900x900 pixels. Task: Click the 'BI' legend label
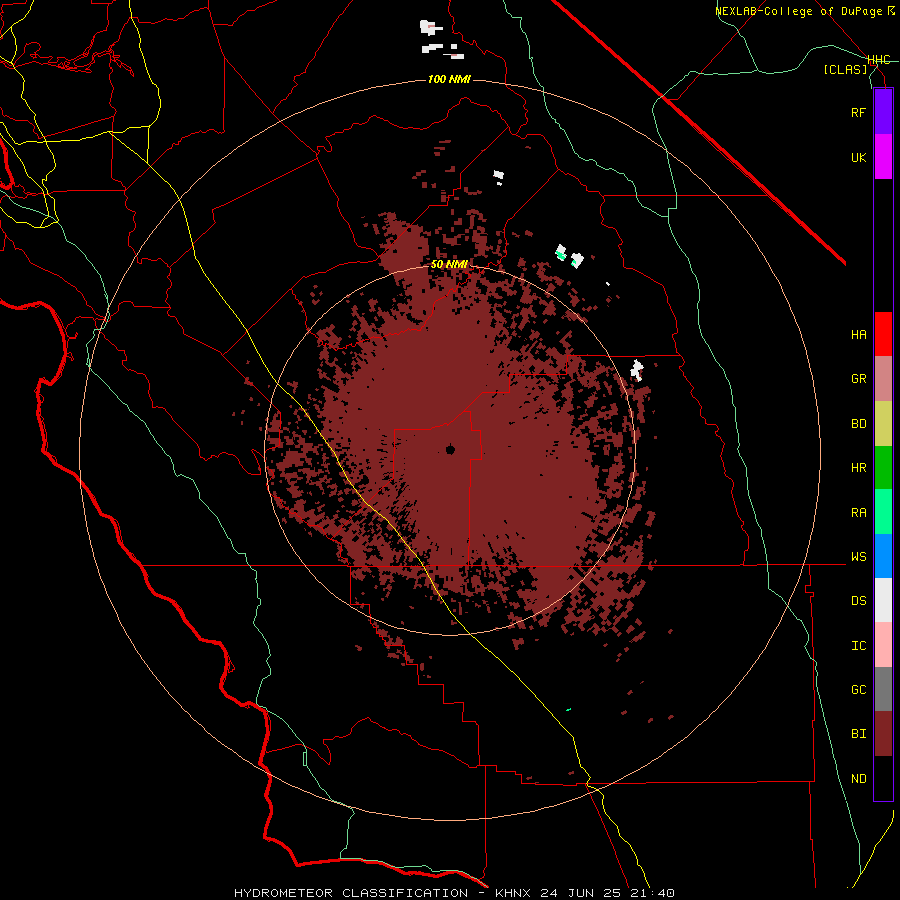(x=859, y=734)
